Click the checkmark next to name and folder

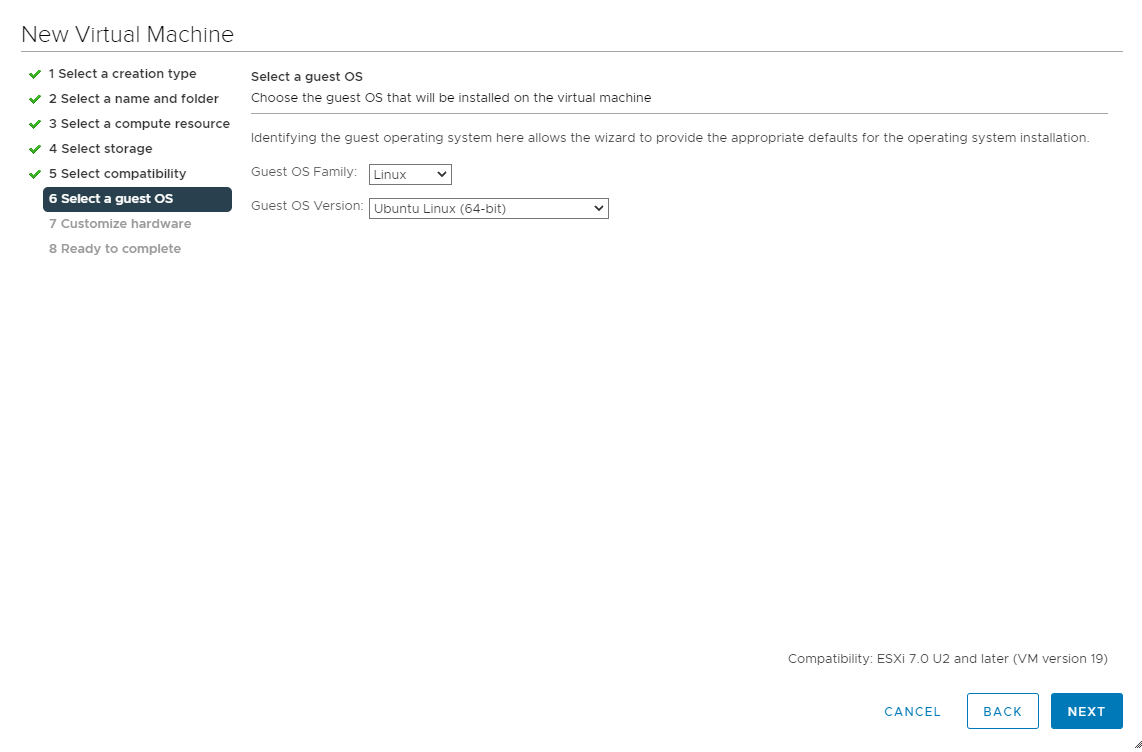[x=35, y=99]
